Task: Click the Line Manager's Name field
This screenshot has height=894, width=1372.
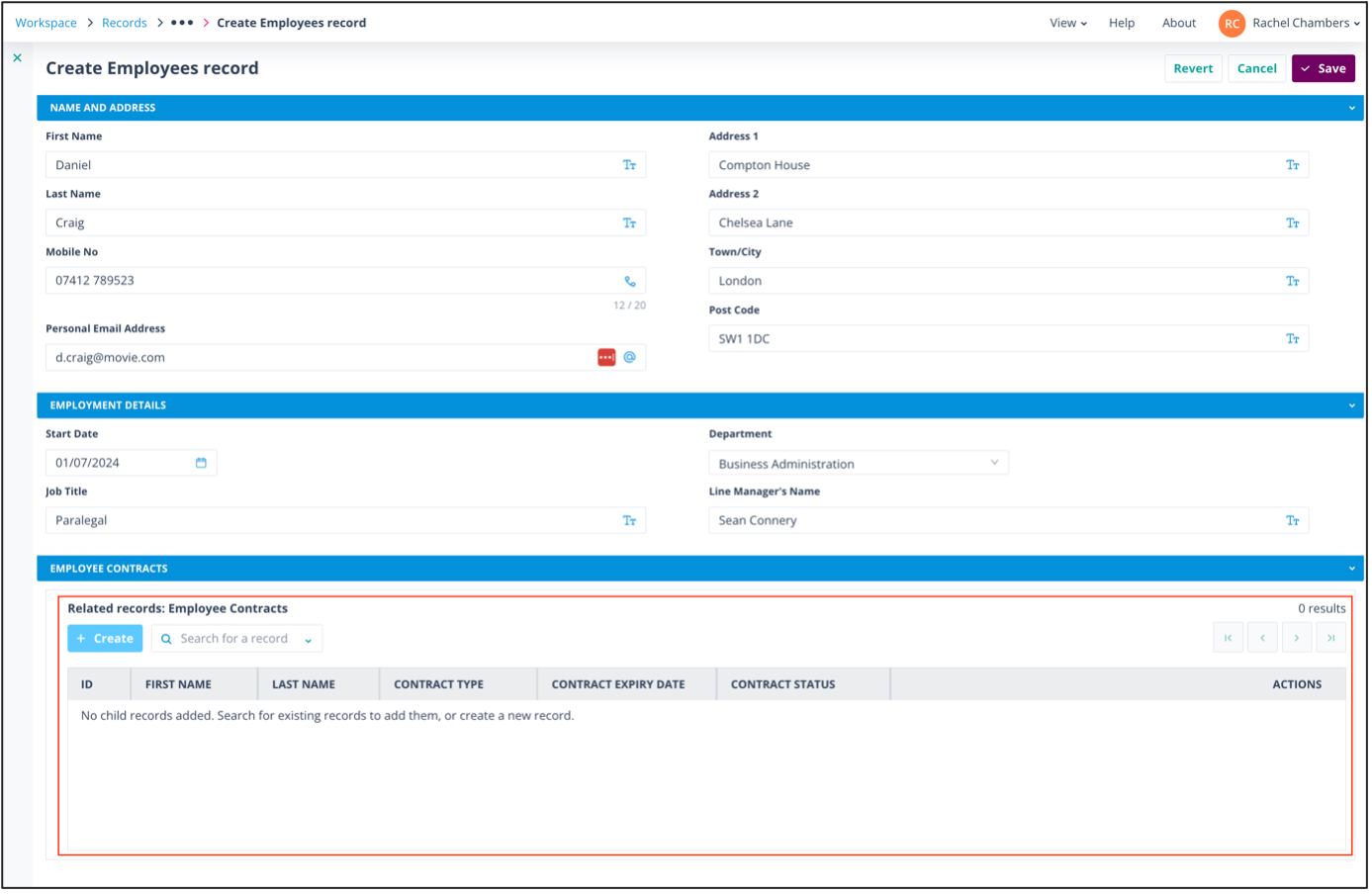Action: (1009, 521)
